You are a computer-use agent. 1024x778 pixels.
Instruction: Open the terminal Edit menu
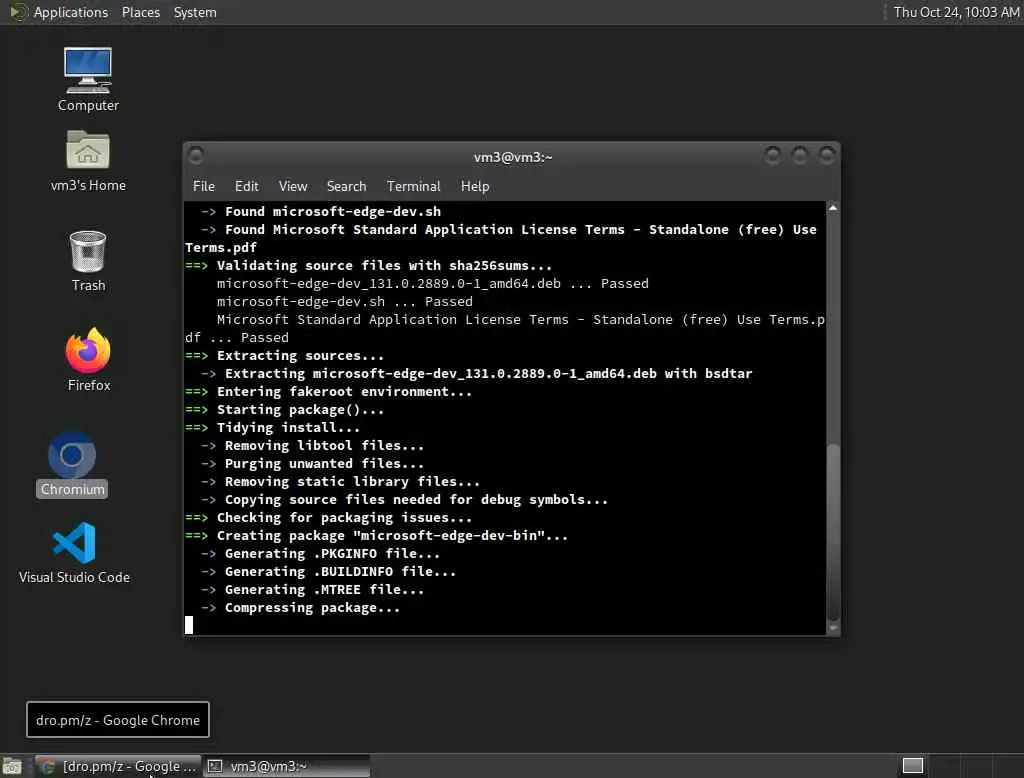(246, 186)
